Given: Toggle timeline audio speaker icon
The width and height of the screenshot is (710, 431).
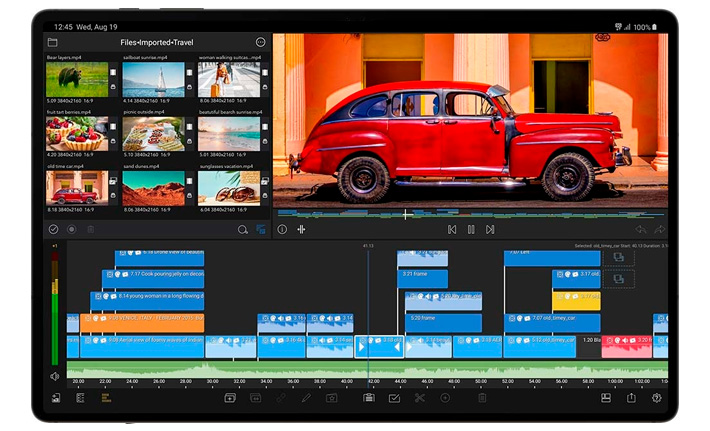Looking at the screenshot, I should pos(55,376).
